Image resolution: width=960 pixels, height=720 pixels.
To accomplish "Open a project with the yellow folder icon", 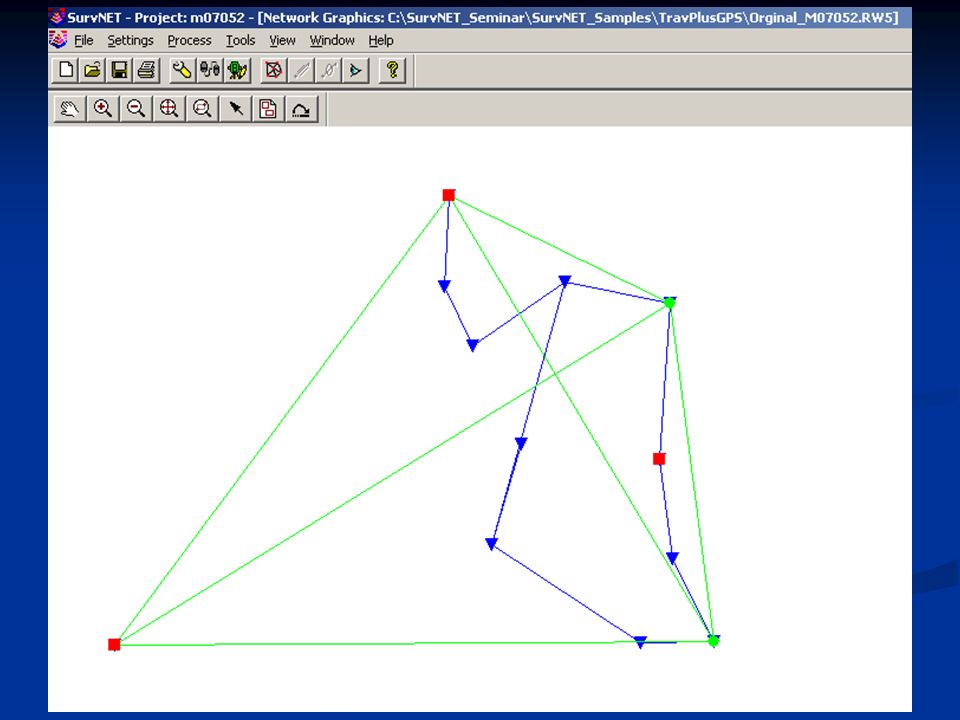I will click(92, 70).
